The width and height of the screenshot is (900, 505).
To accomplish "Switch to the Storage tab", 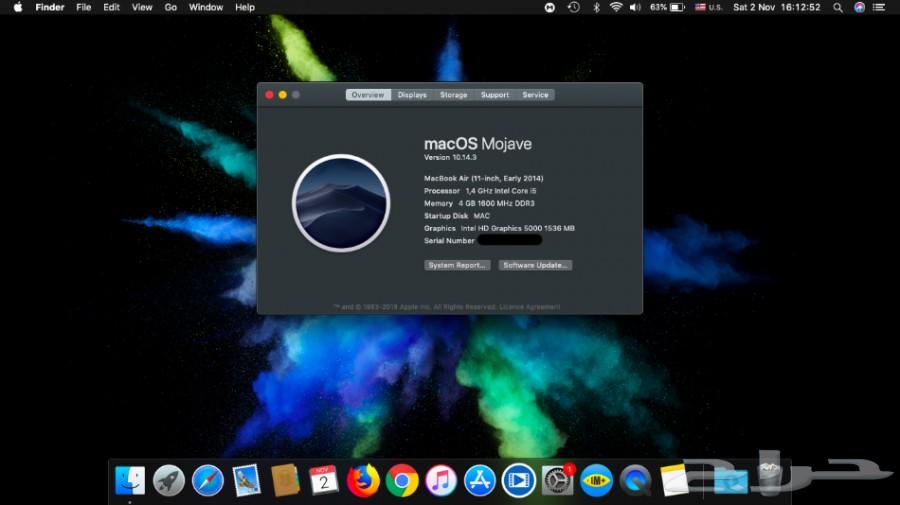I will 453,95.
